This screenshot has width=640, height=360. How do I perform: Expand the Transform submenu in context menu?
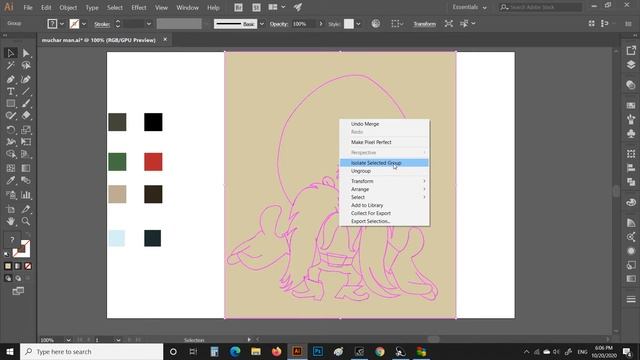[x=384, y=181]
